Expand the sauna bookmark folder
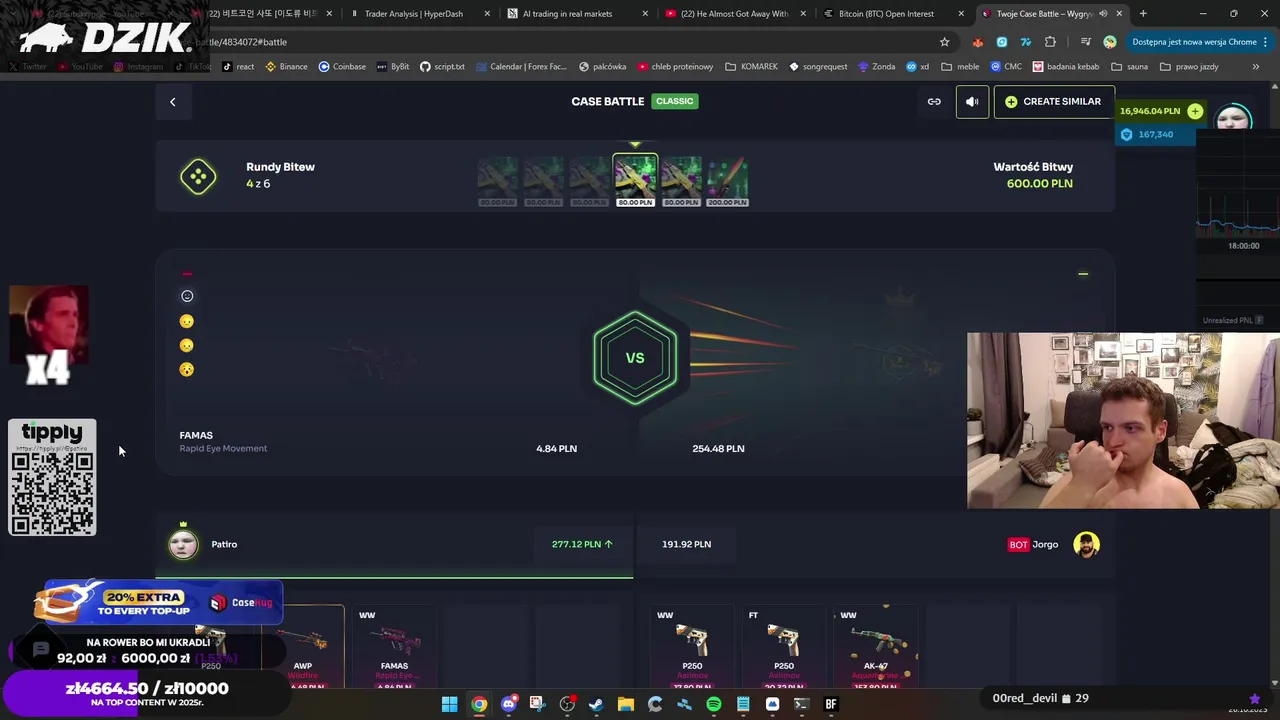This screenshot has width=1280, height=720. [x=1130, y=67]
